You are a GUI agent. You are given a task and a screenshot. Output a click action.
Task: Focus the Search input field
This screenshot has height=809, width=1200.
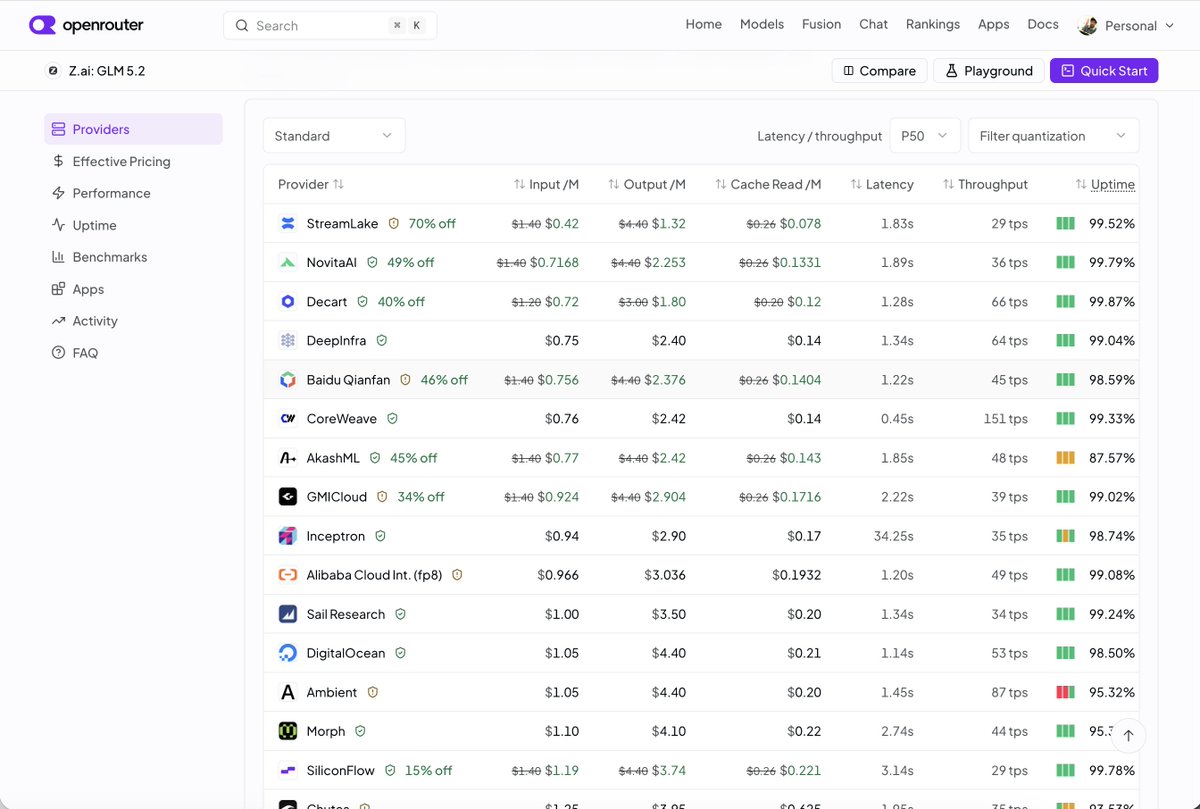pyautogui.click(x=330, y=26)
